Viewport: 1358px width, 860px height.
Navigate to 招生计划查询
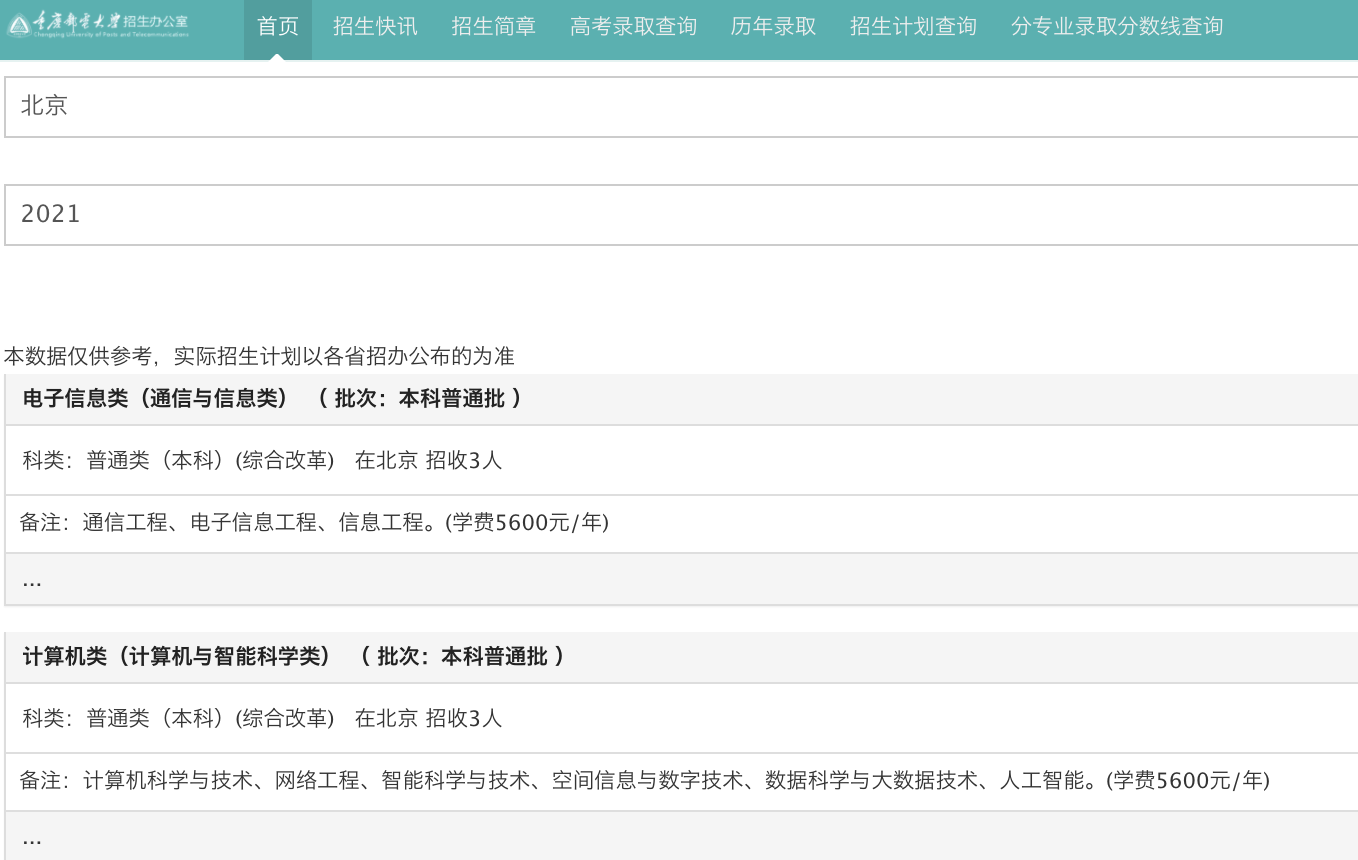913,27
